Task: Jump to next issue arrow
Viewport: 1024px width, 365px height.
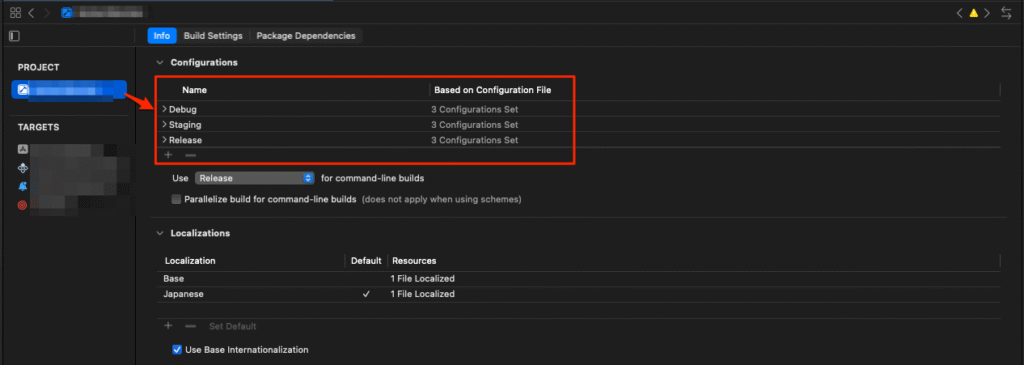Action: pyautogui.click(x=987, y=13)
